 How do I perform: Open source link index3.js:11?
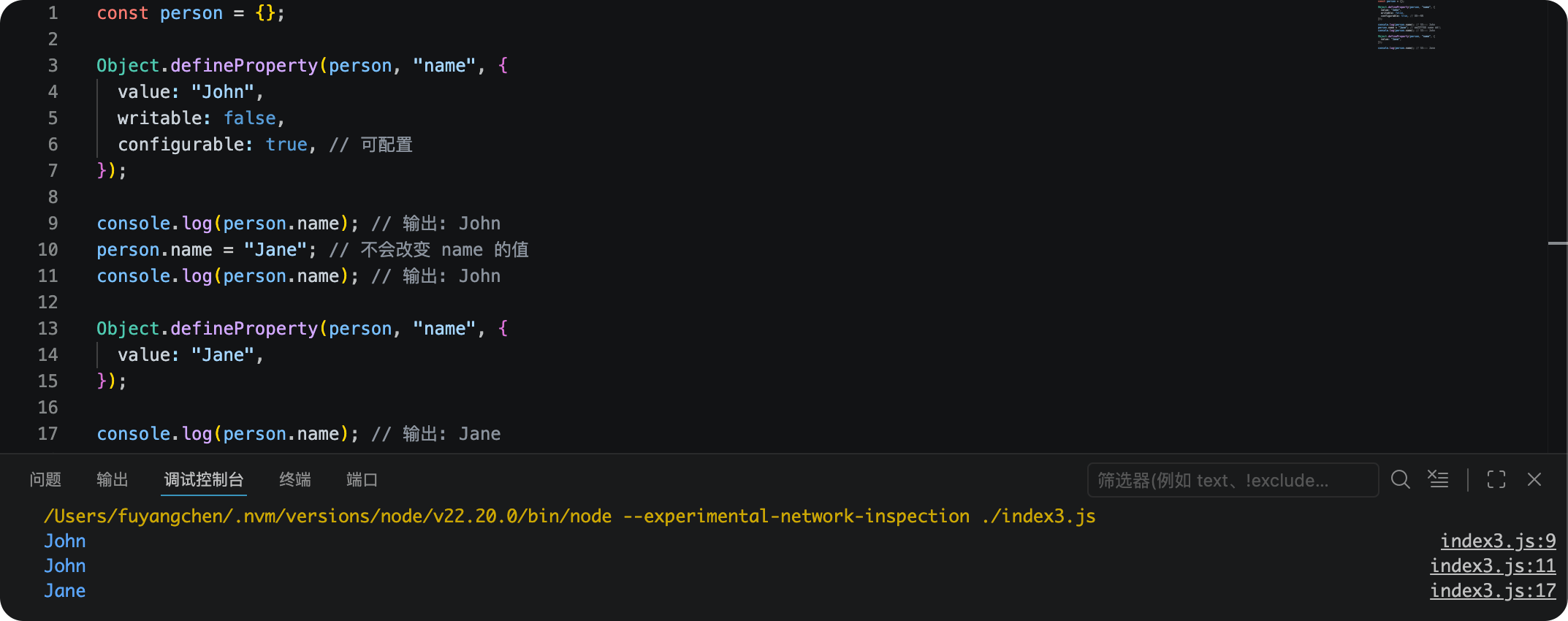point(1493,565)
